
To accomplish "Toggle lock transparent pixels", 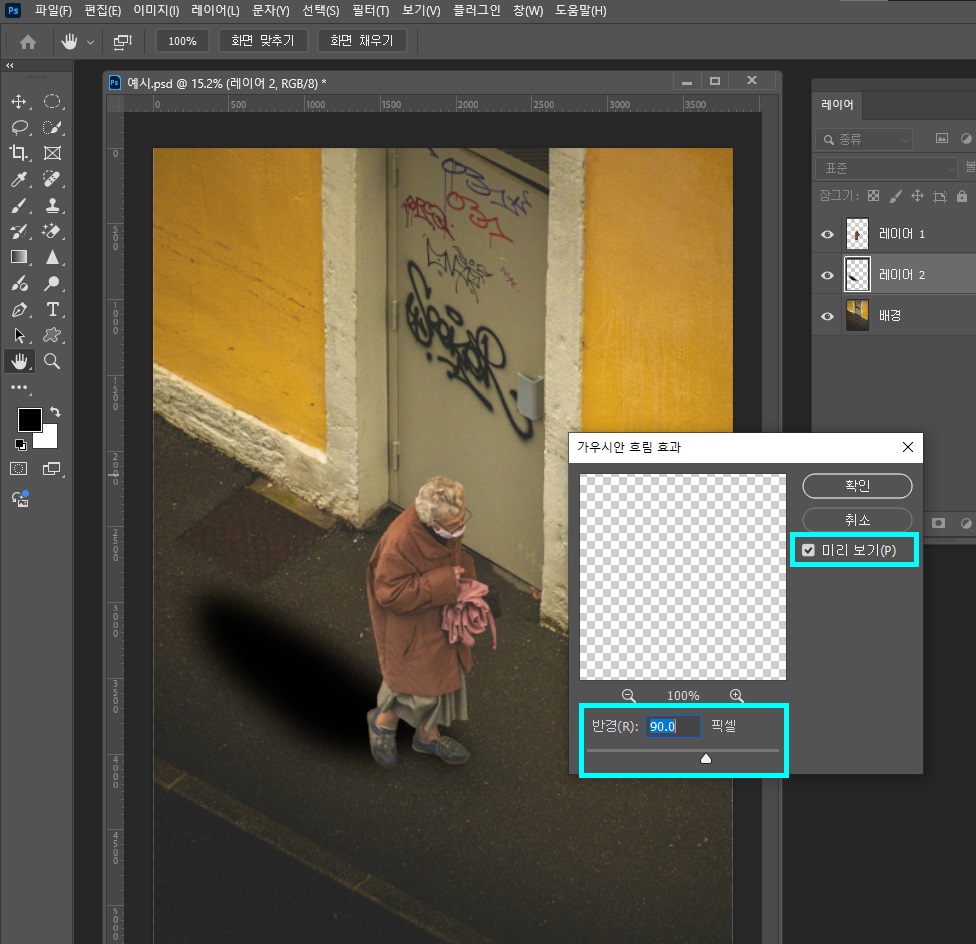I will click(x=873, y=196).
